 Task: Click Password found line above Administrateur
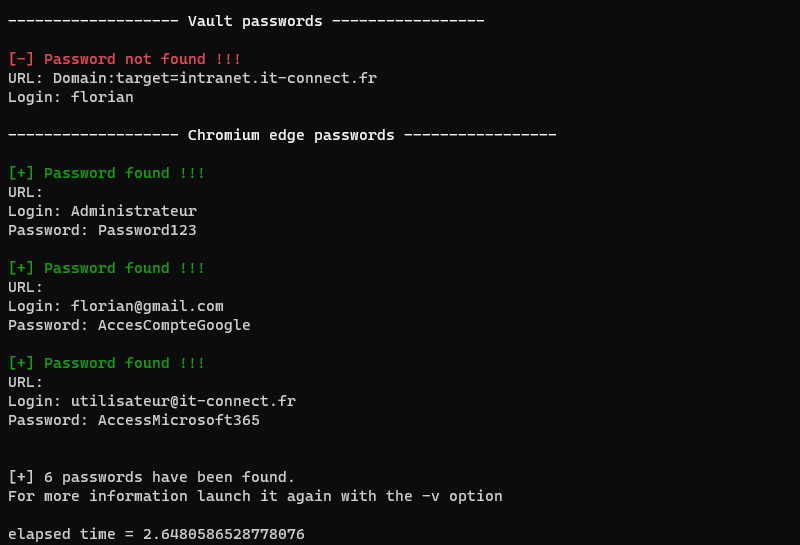[x=107, y=173]
